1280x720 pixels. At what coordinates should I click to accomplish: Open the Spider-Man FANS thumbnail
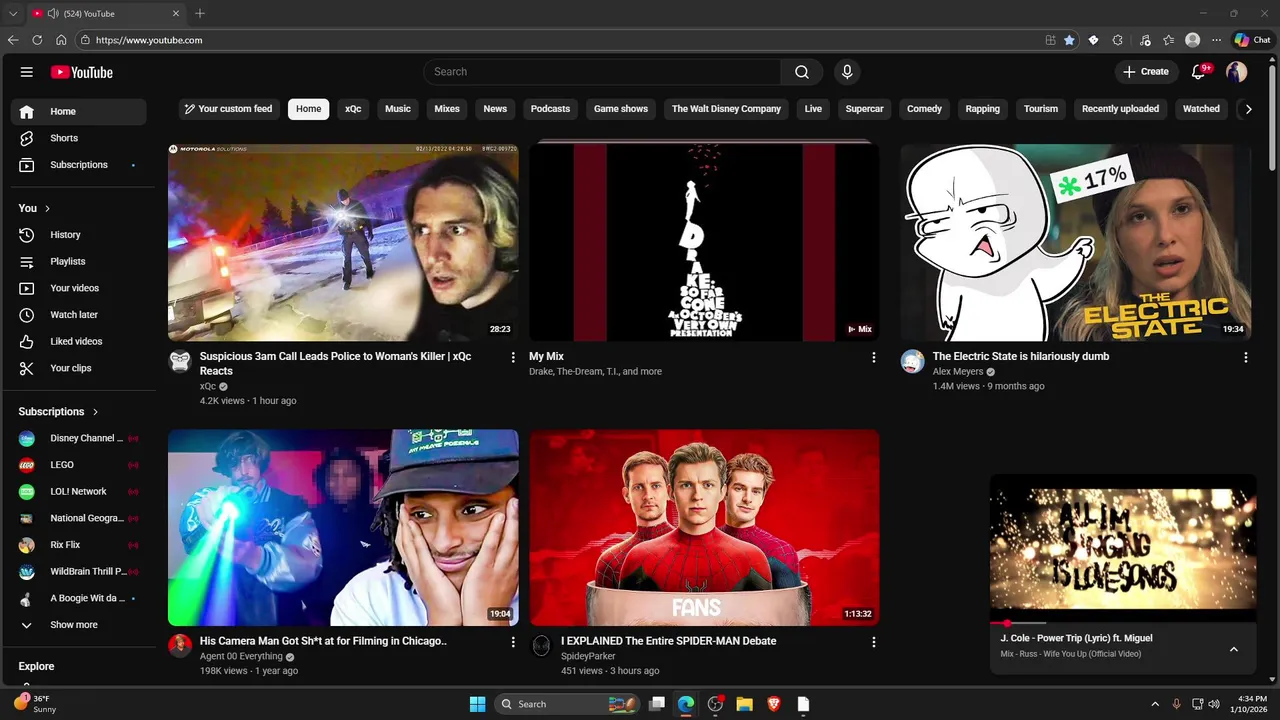(x=704, y=528)
